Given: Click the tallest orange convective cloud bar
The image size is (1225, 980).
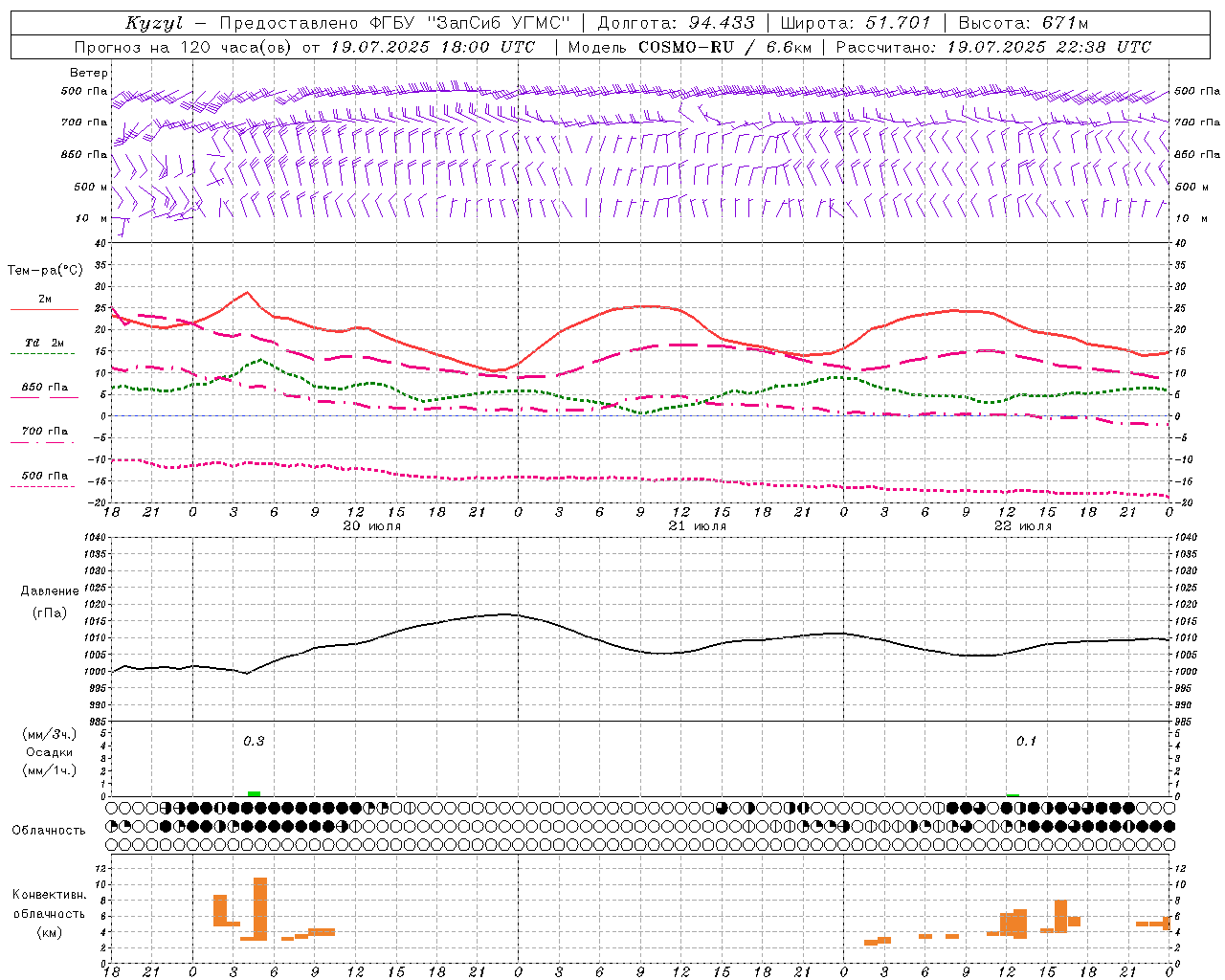Looking at the screenshot, I should click(260, 909).
